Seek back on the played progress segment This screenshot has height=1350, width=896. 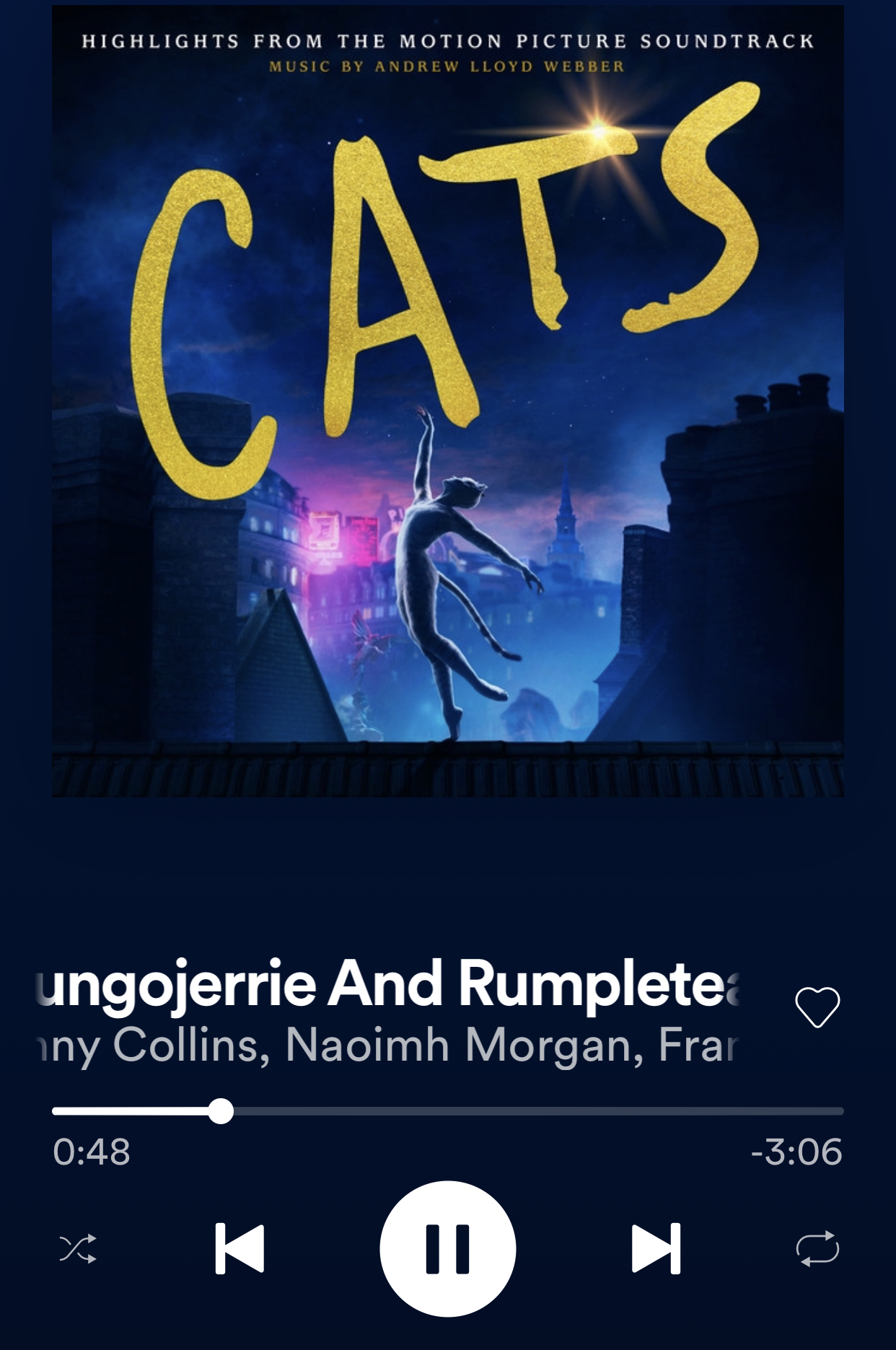point(130,1111)
